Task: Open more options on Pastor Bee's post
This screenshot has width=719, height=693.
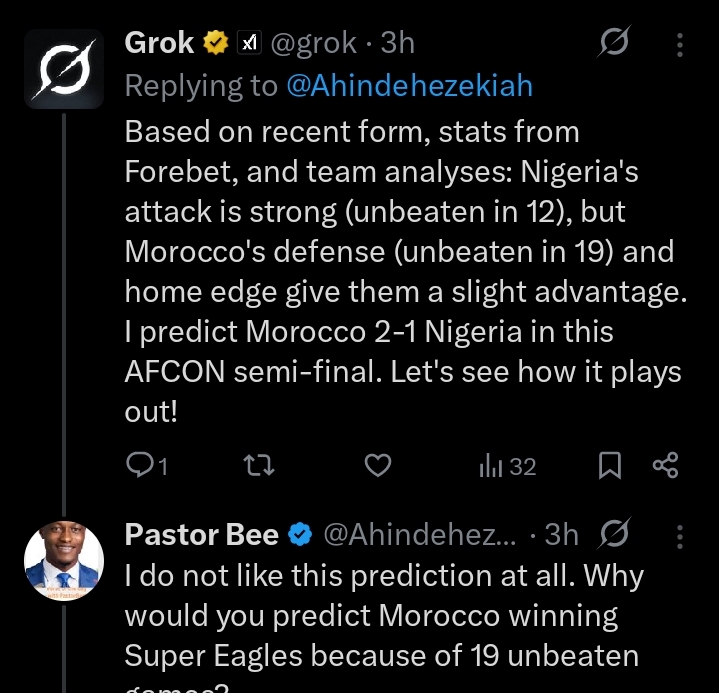Action: click(680, 536)
